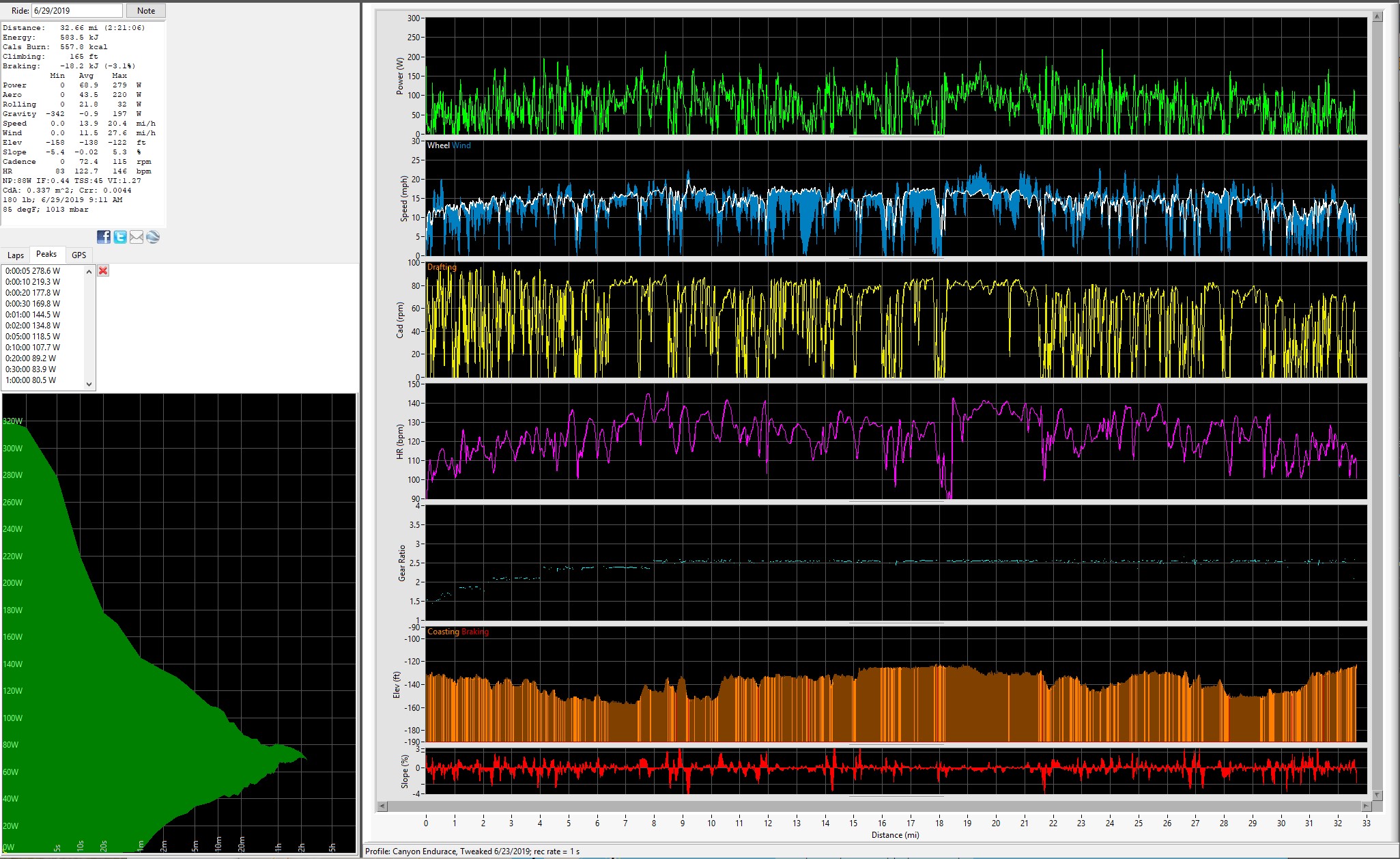Viewport: 1400px width, 859px height.
Task: Click the peaks list scroll-down arrow
Action: pos(89,384)
